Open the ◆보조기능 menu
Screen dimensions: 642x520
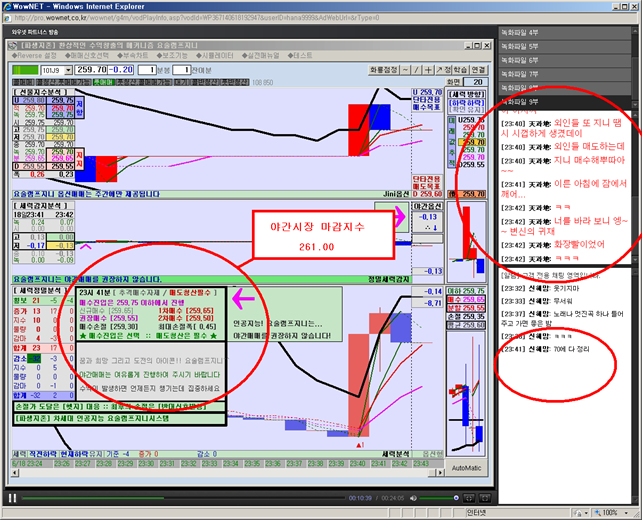tap(172, 55)
